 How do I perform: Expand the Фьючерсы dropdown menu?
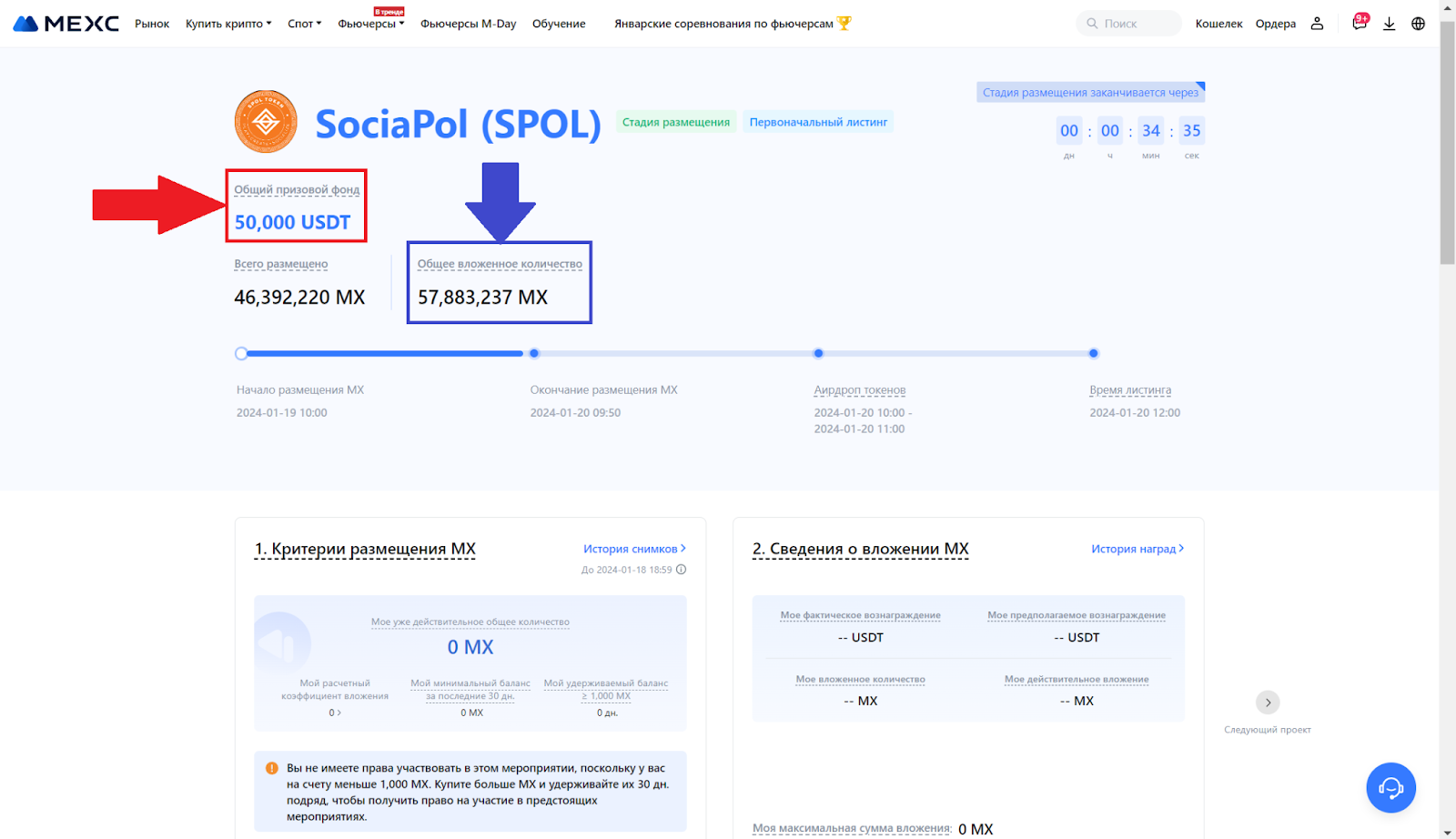pos(370,24)
